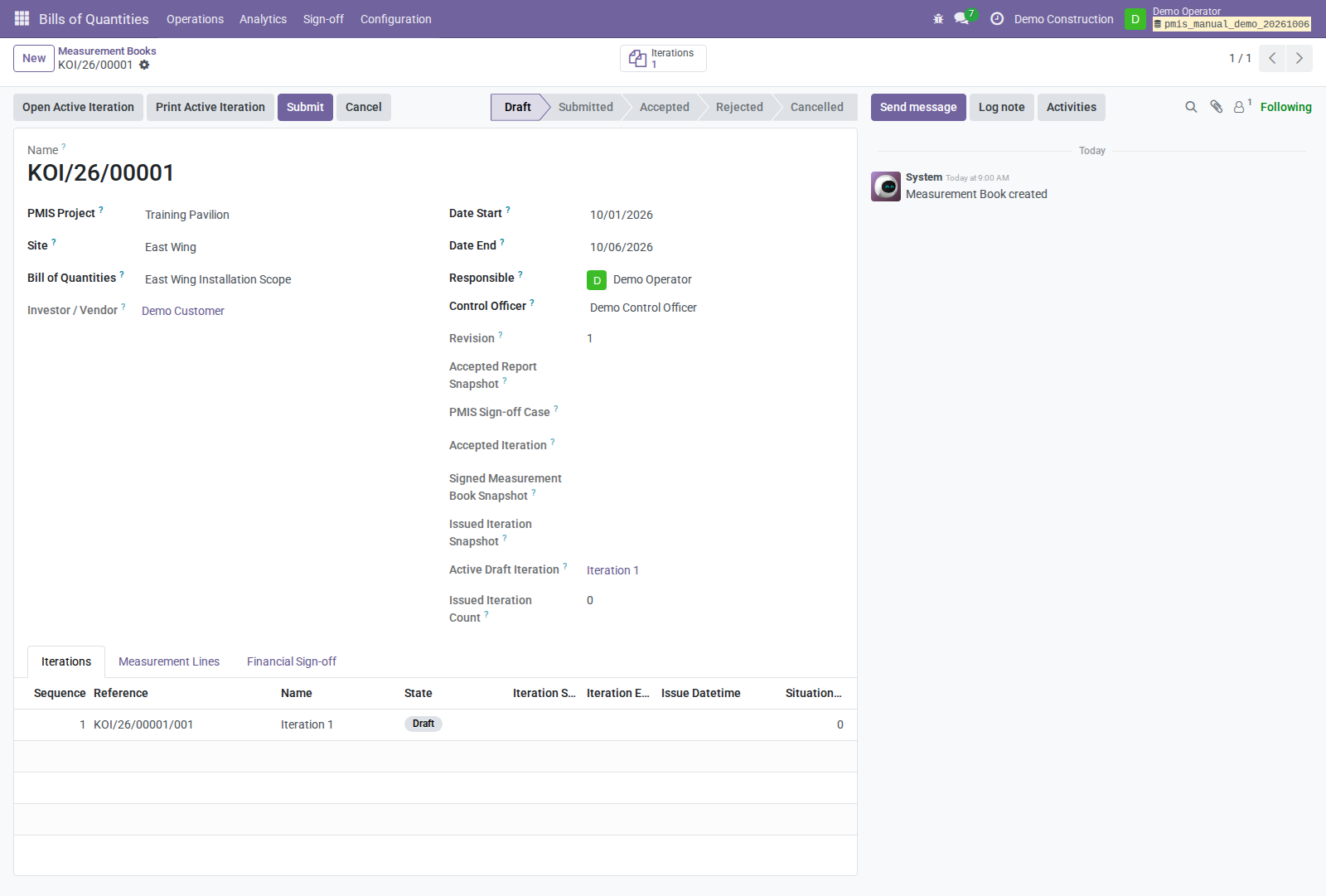Select the Iterations tab

pos(66,661)
